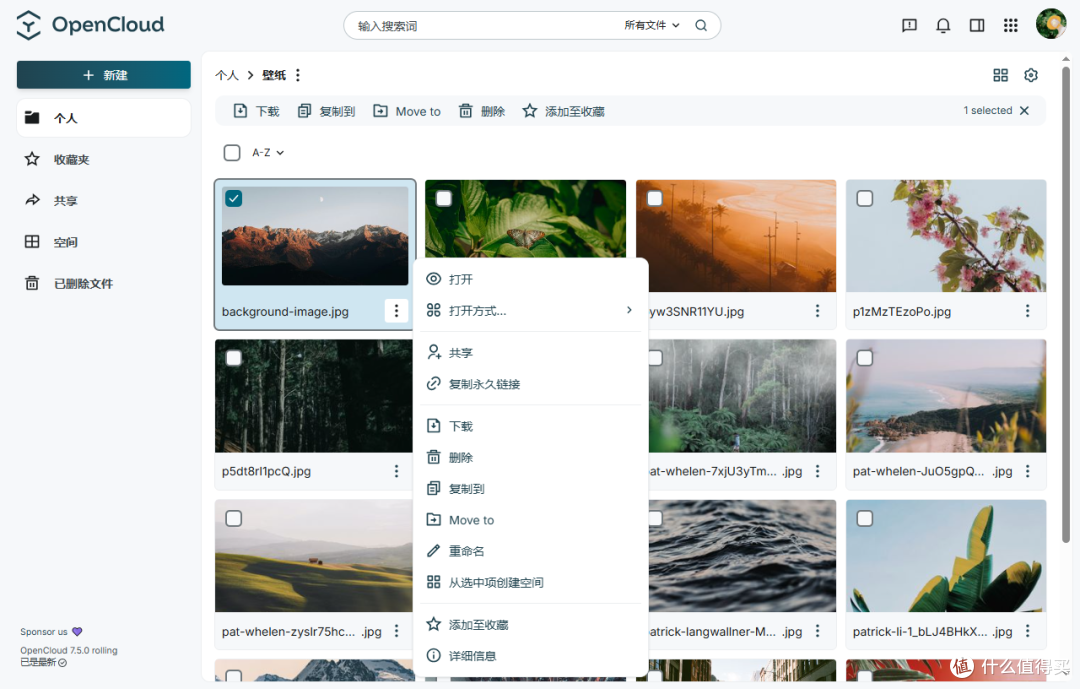
Task: Check the yw3SNR11YU.jpg checkbox
Action: click(x=655, y=198)
